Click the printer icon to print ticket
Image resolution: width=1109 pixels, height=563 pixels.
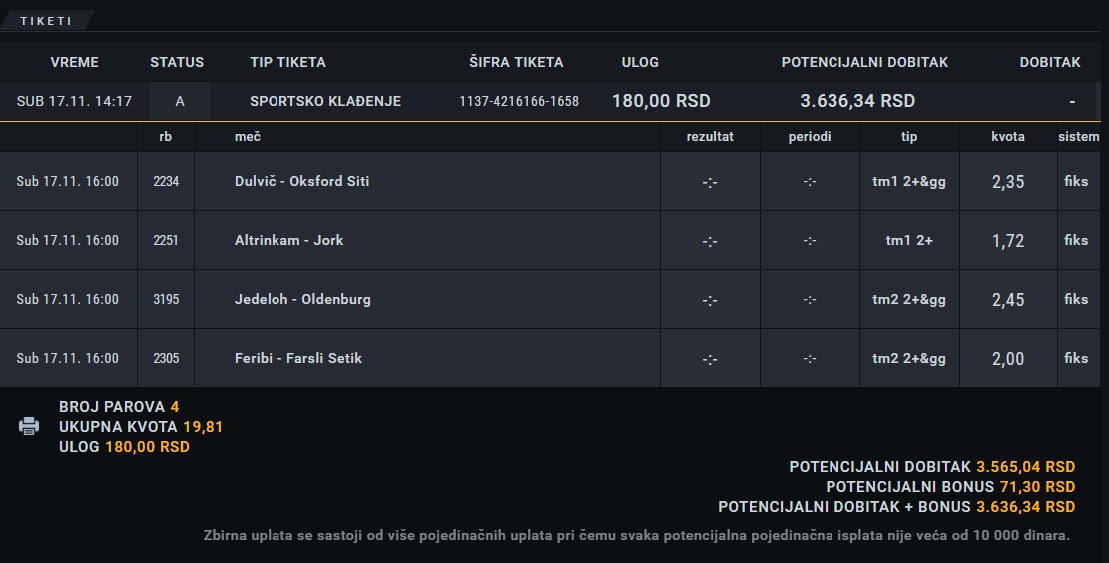(29, 426)
